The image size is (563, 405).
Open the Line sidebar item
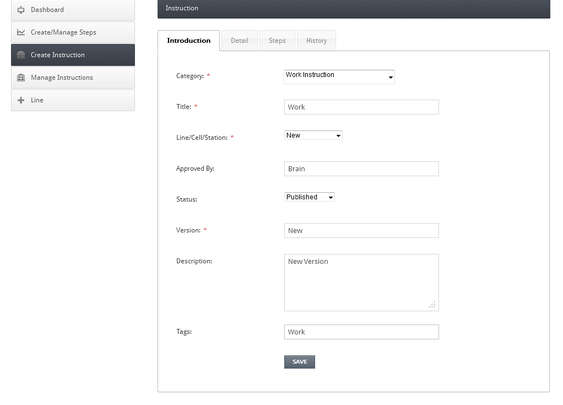tap(73, 100)
